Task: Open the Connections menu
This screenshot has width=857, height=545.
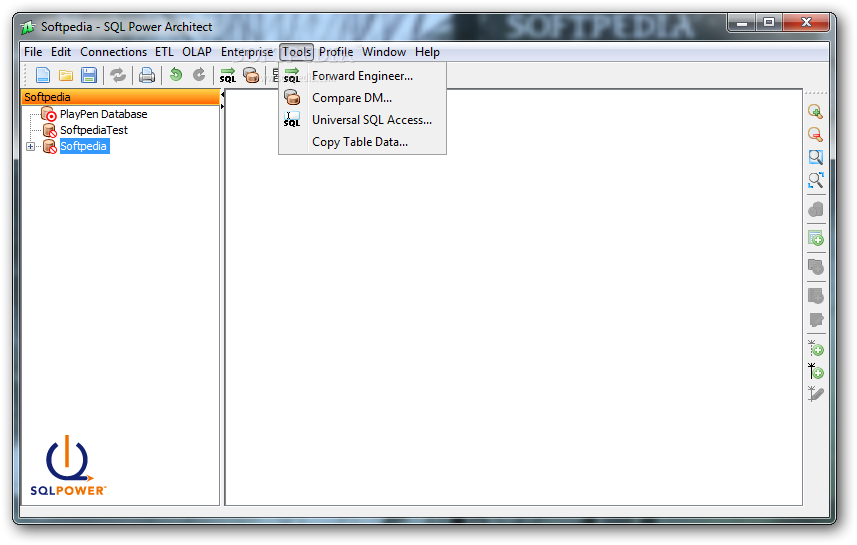Action: click(113, 52)
